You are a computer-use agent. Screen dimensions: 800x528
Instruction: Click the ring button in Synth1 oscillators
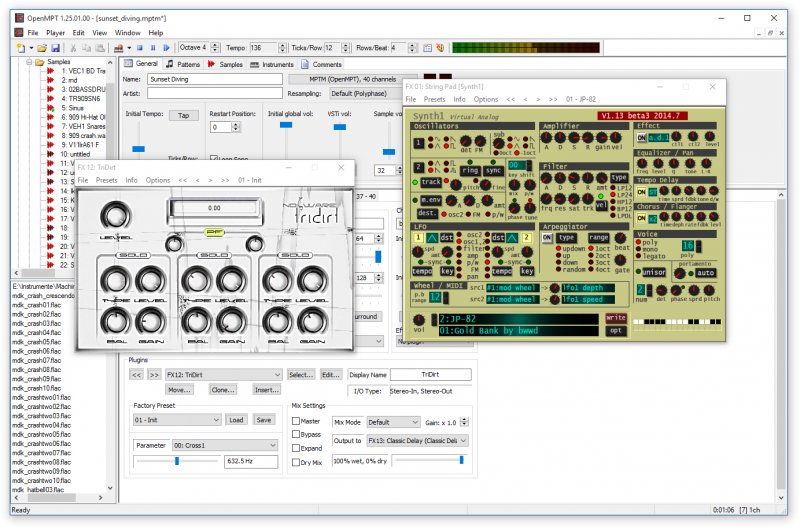click(x=470, y=170)
